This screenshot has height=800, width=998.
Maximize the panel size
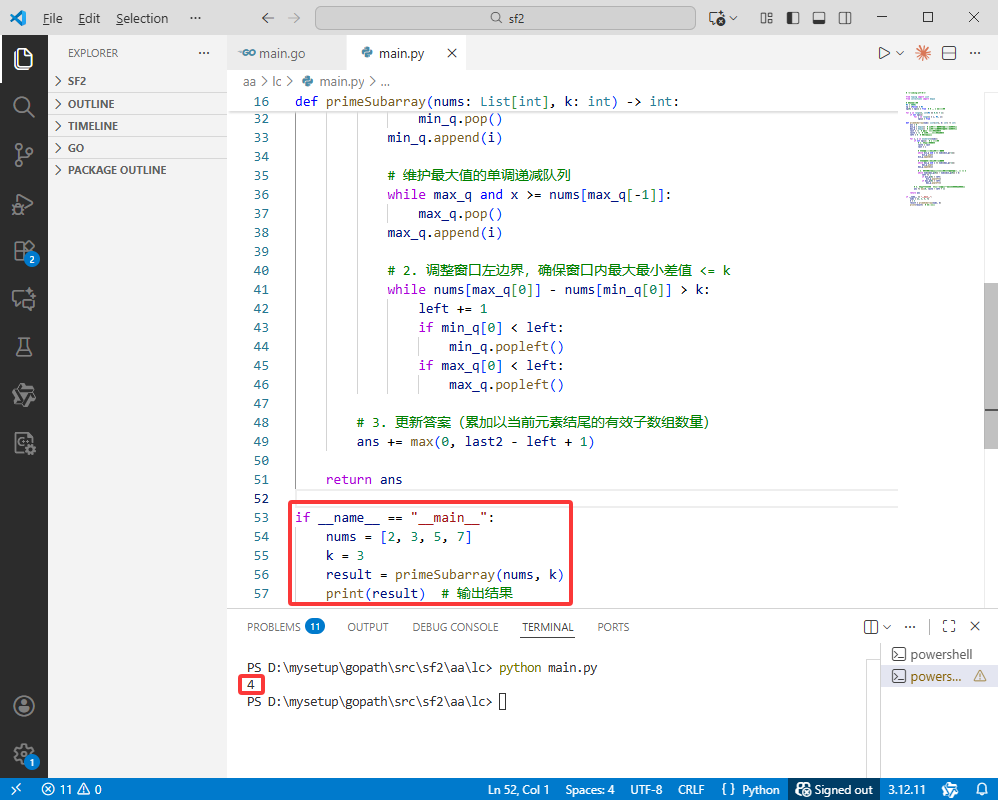click(x=949, y=626)
